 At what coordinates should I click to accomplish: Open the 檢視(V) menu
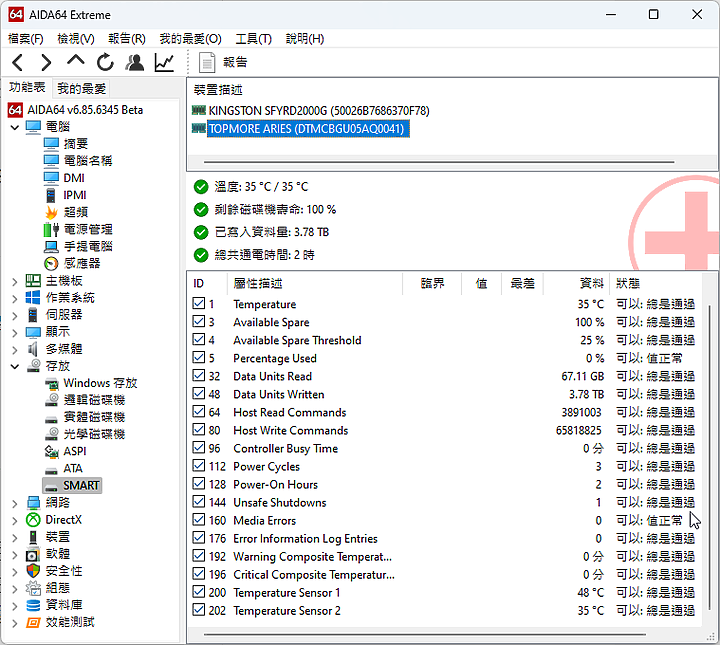click(76, 39)
